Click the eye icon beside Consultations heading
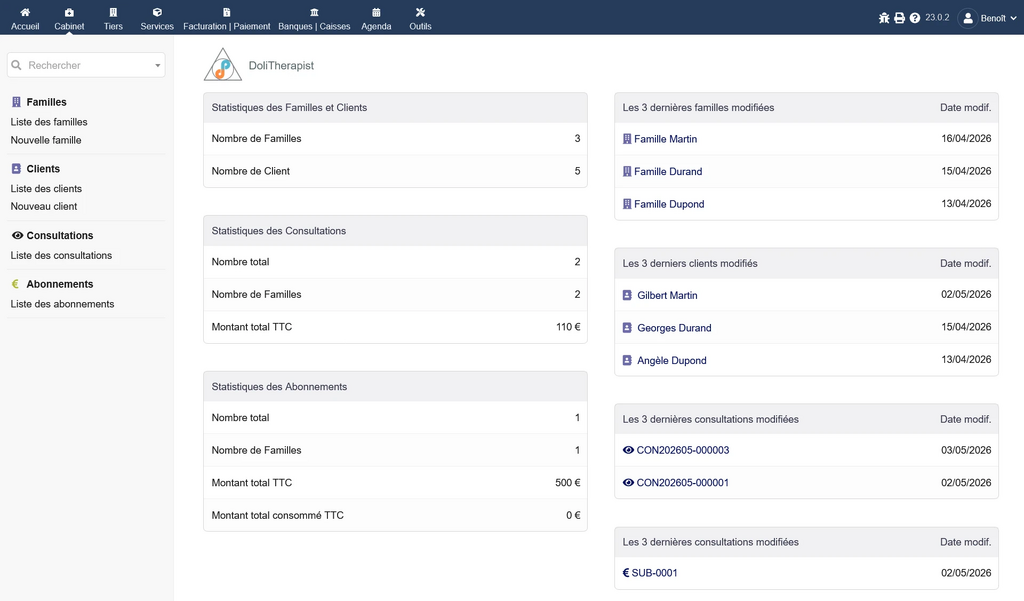The image size is (1024, 601). point(17,235)
